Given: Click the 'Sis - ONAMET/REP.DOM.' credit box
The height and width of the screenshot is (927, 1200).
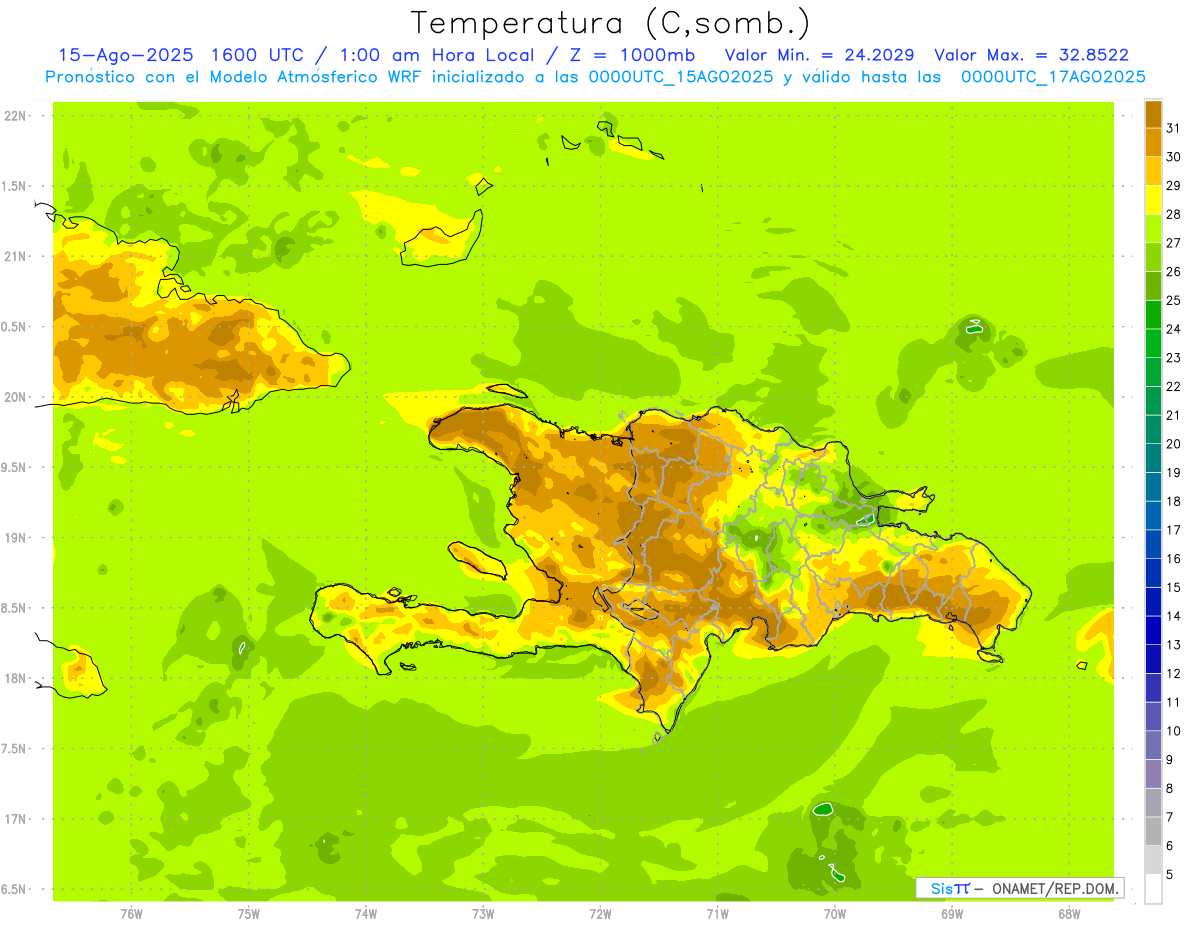Looking at the screenshot, I should [x=1019, y=888].
